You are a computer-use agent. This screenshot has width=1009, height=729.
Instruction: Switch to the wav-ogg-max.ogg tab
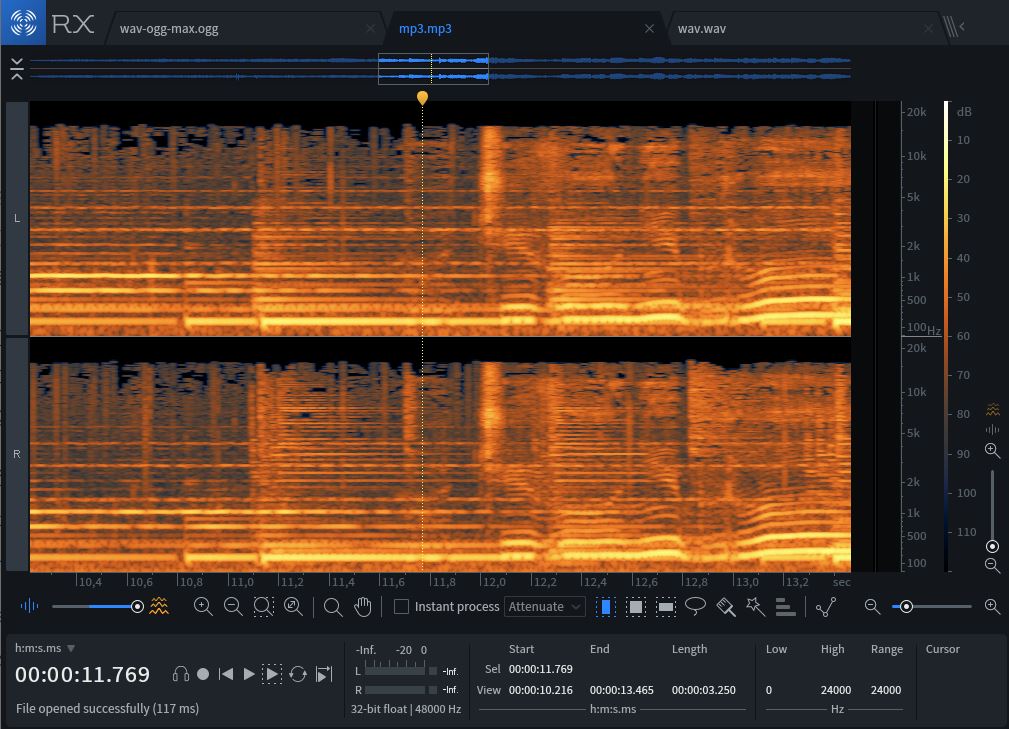tap(169, 28)
